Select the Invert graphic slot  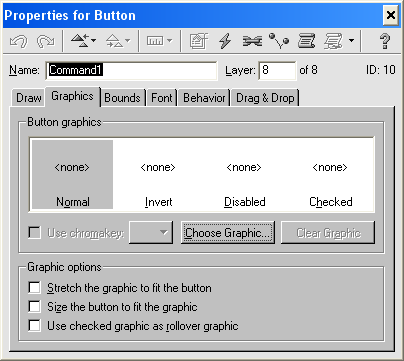tap(158, 175)
